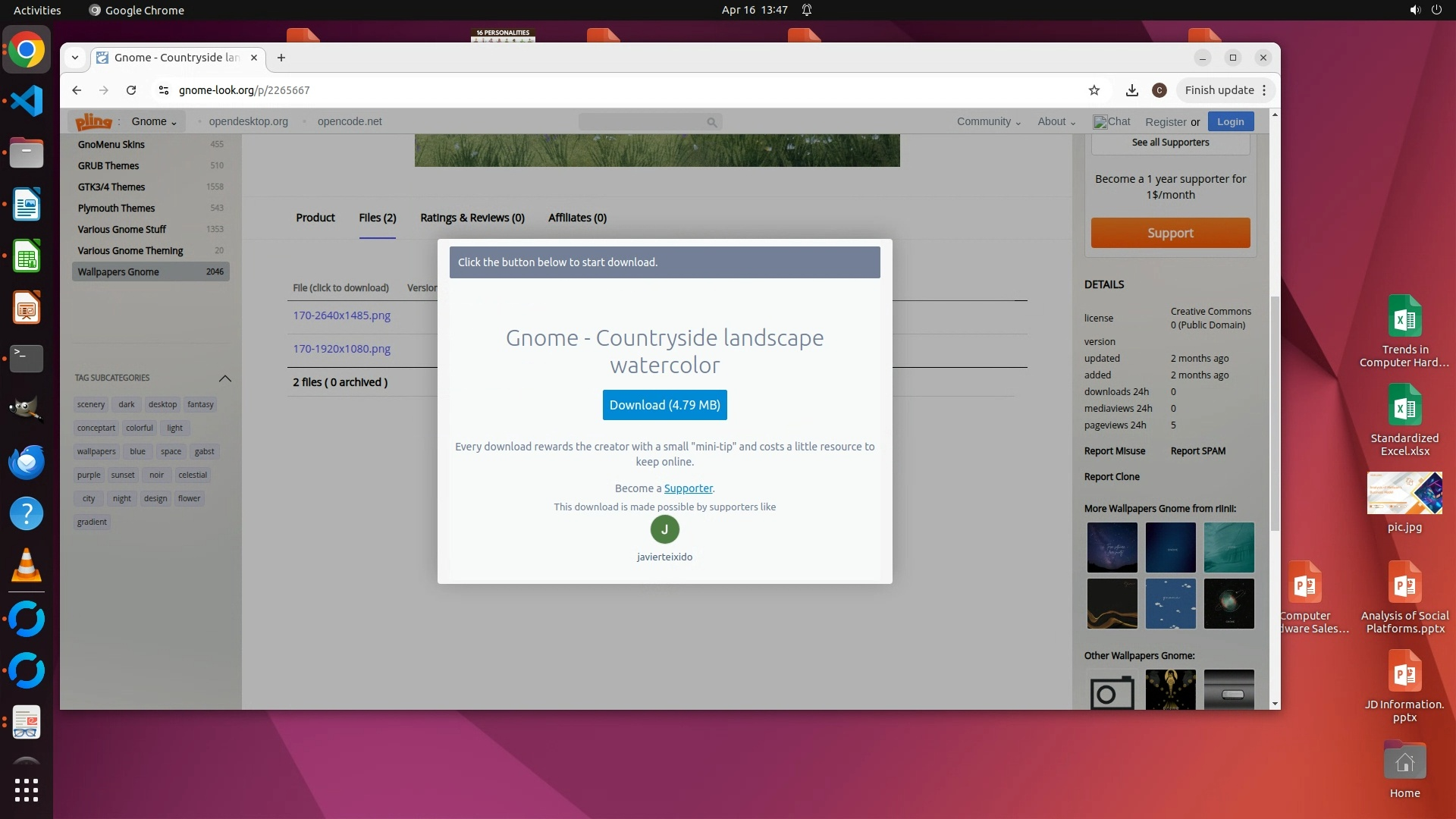Switch to the Product tab

click(x=315, y=218)
